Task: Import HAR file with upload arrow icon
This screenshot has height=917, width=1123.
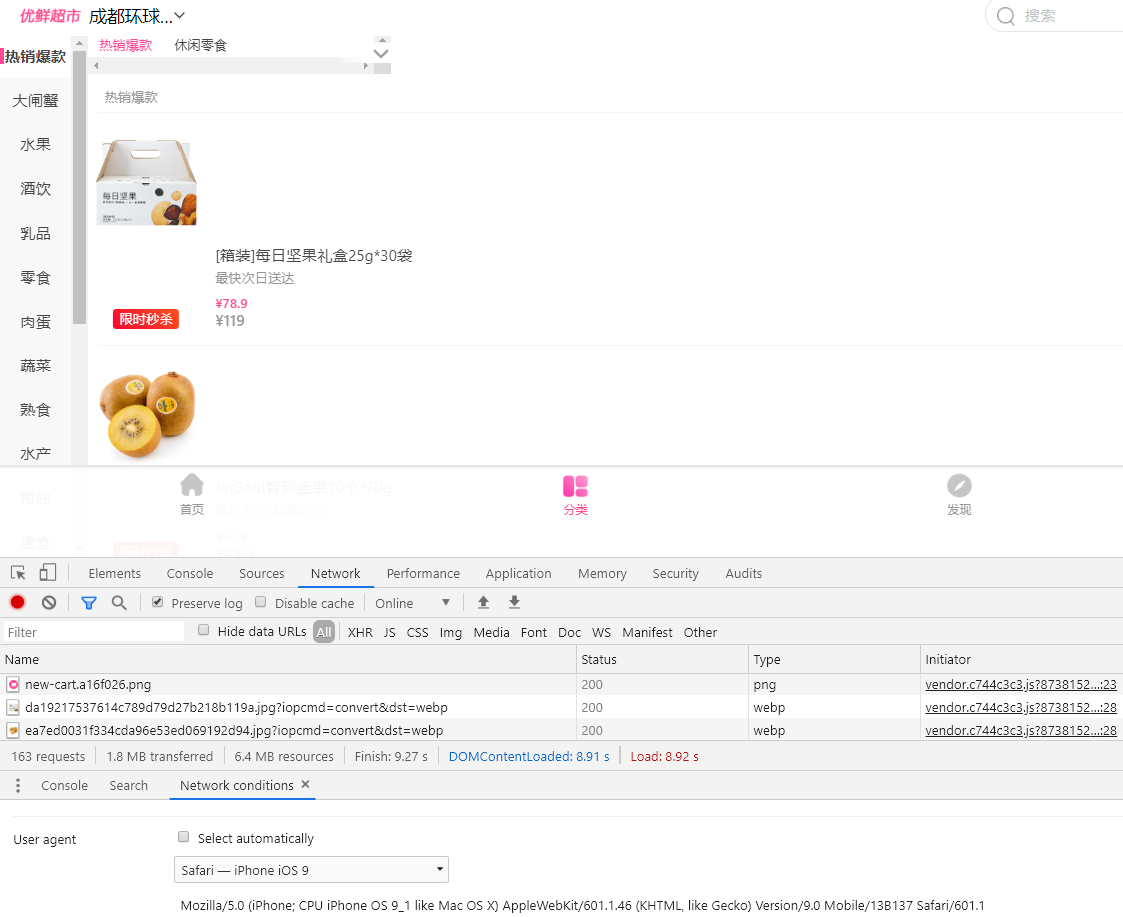Action: point(483,602)
